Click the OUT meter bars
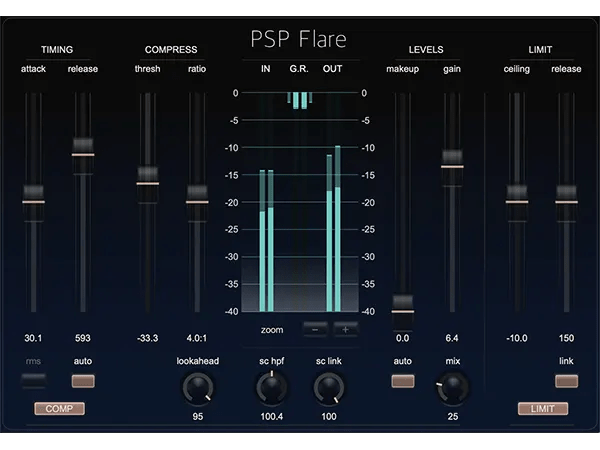This screenshot has width=600, height=450. pyautogui.click(x=333, y=228)
